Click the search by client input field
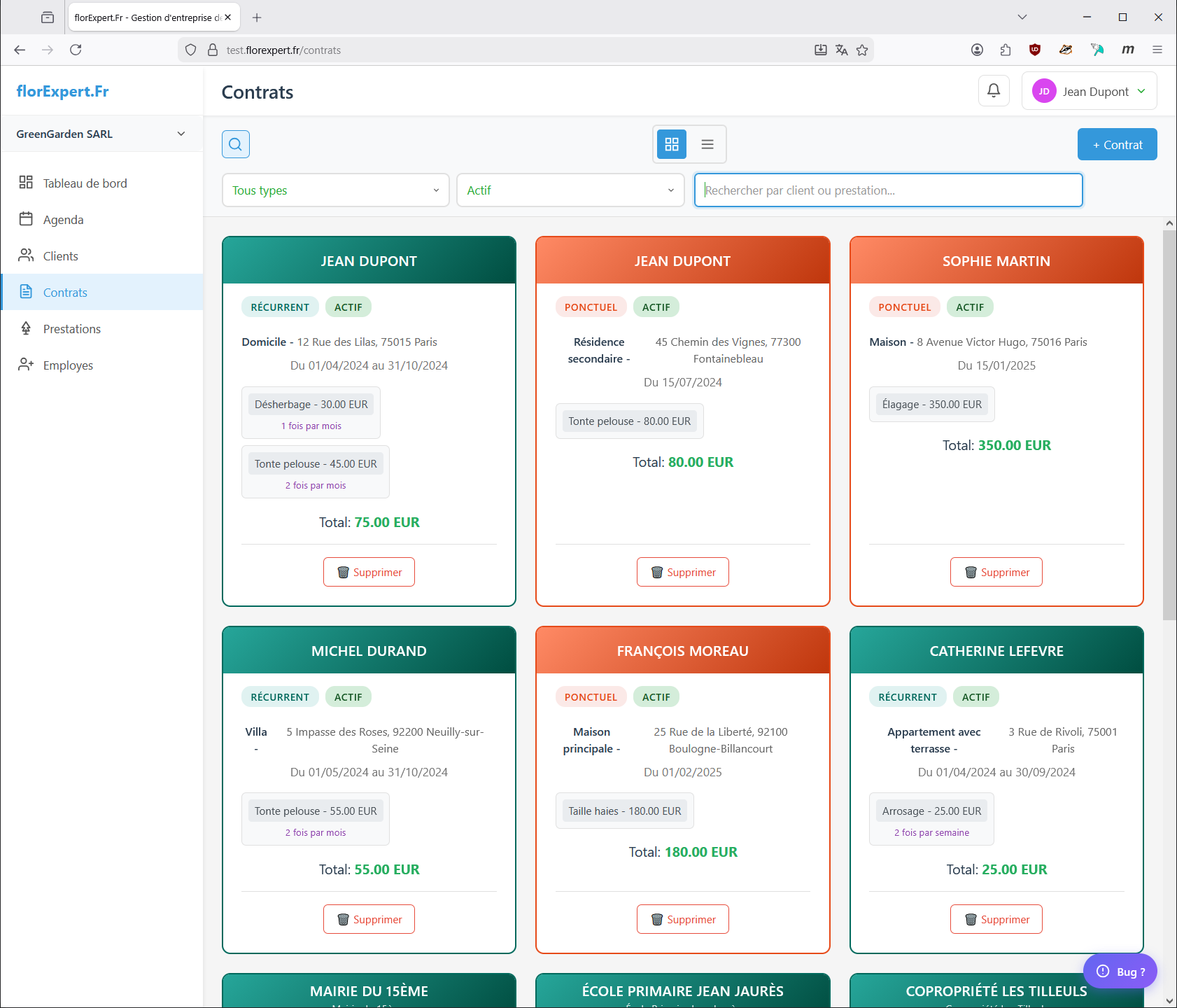 888,190
